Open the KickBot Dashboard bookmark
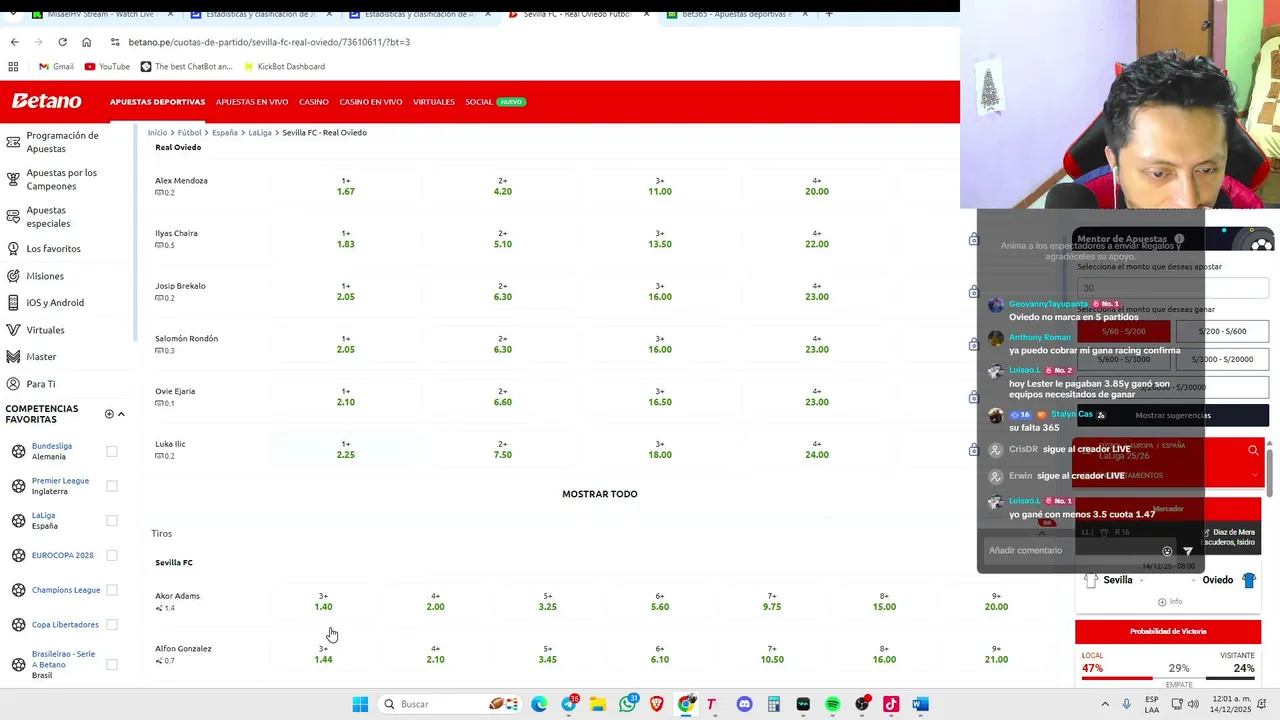This screenshot has height=720, width=1280. click(x=284, y=67)
